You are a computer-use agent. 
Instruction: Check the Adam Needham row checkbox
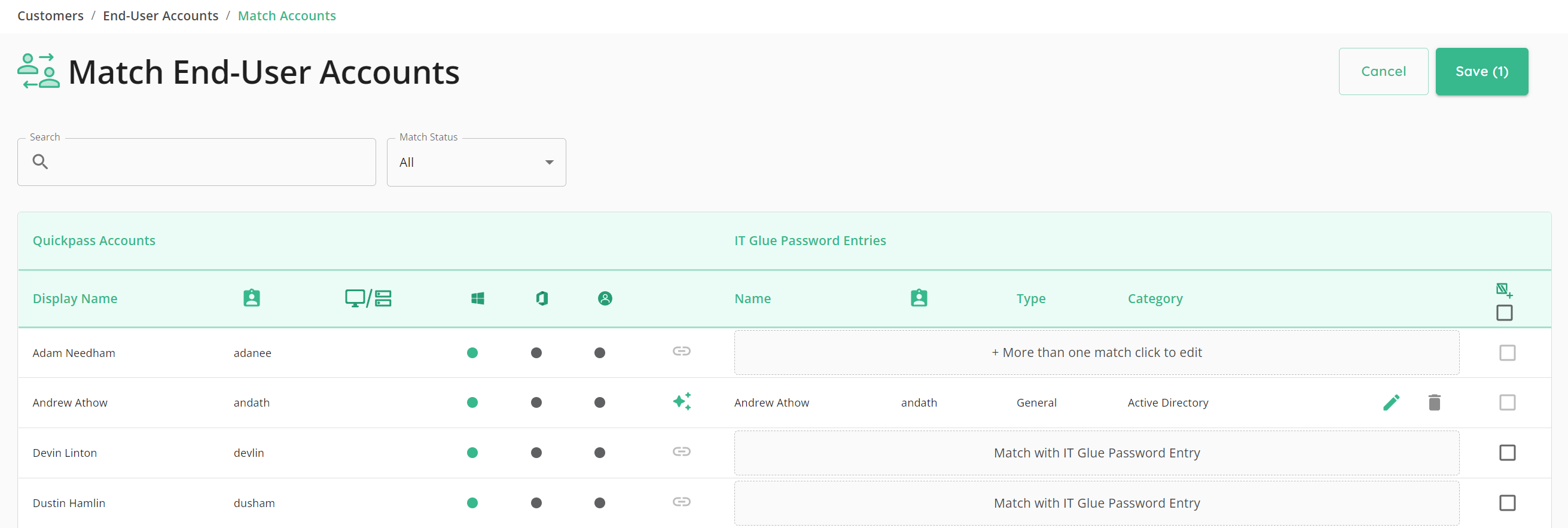pyautogui.click(x=1507, y=353)
